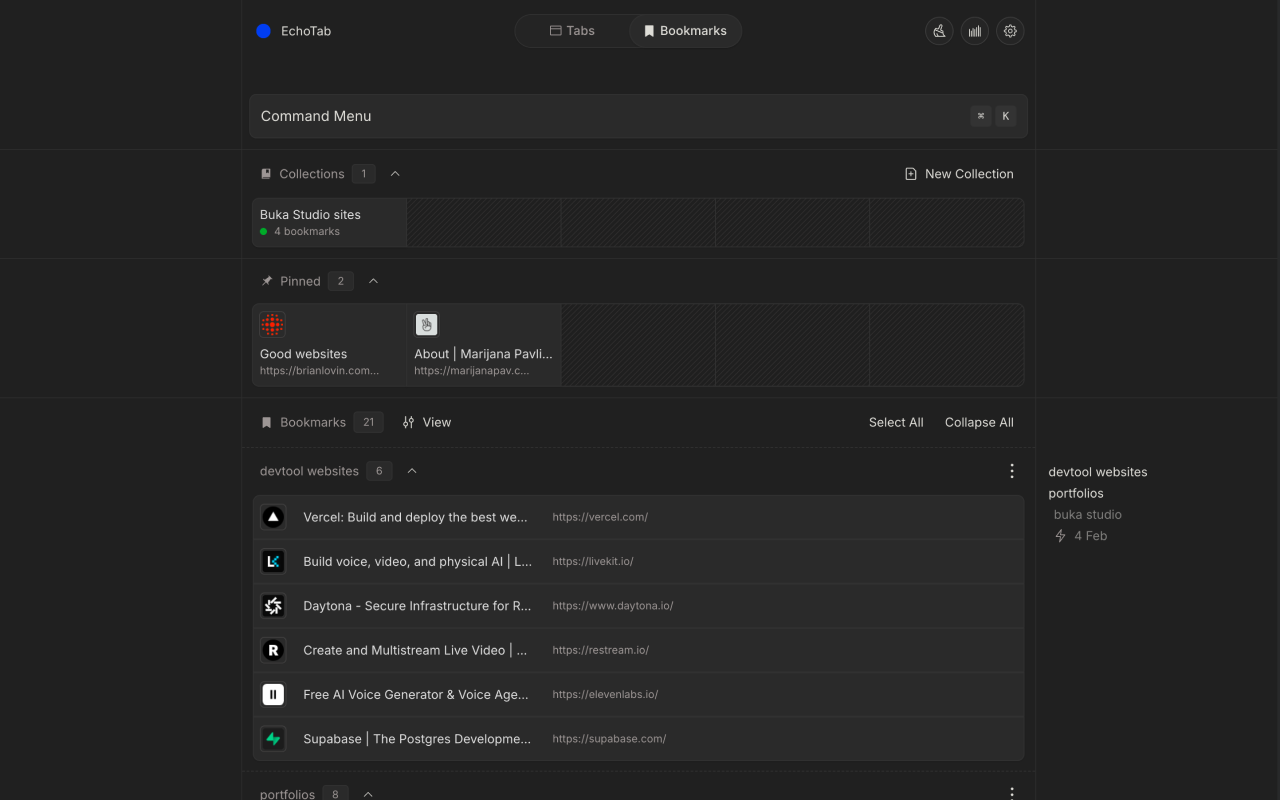
Task: Click the Vercel triangle favicon
Action: (273, 517)
